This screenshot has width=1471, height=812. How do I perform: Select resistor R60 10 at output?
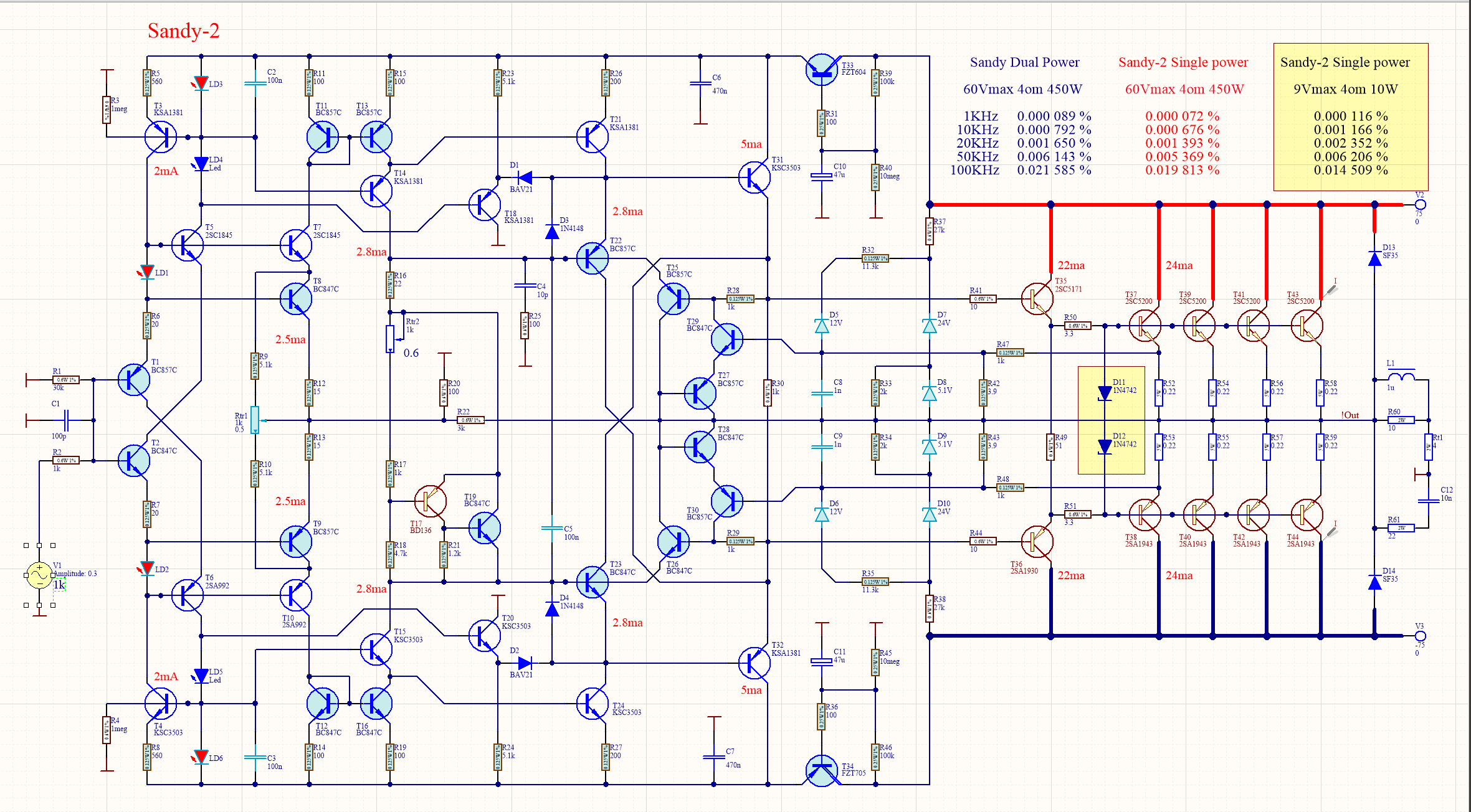point(1401,420)
